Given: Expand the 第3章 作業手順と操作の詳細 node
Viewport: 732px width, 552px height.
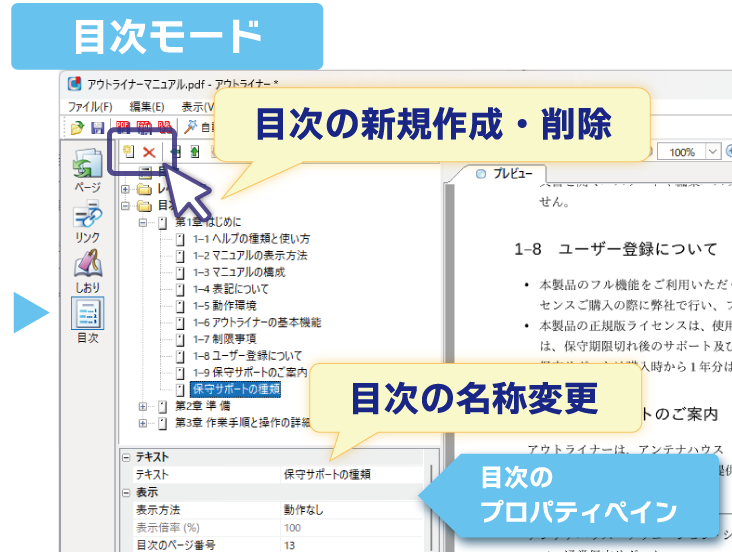Looking at the screenshot, I should (x=144, y=422).
